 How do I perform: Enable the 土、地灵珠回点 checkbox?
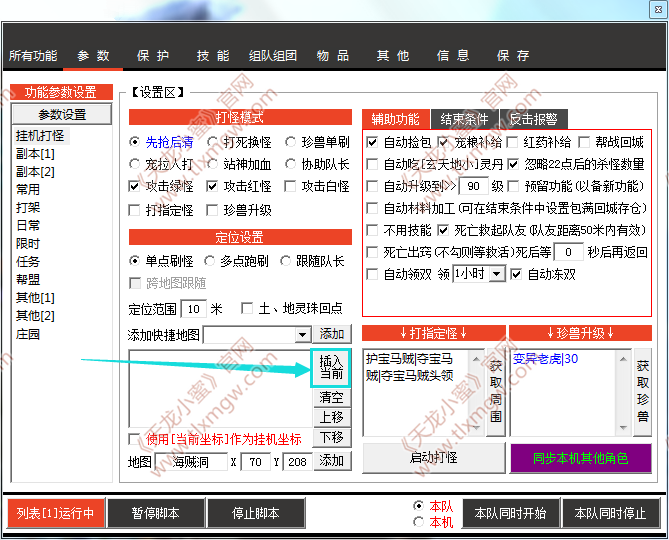pyautogui.click(x=247, y=308)
